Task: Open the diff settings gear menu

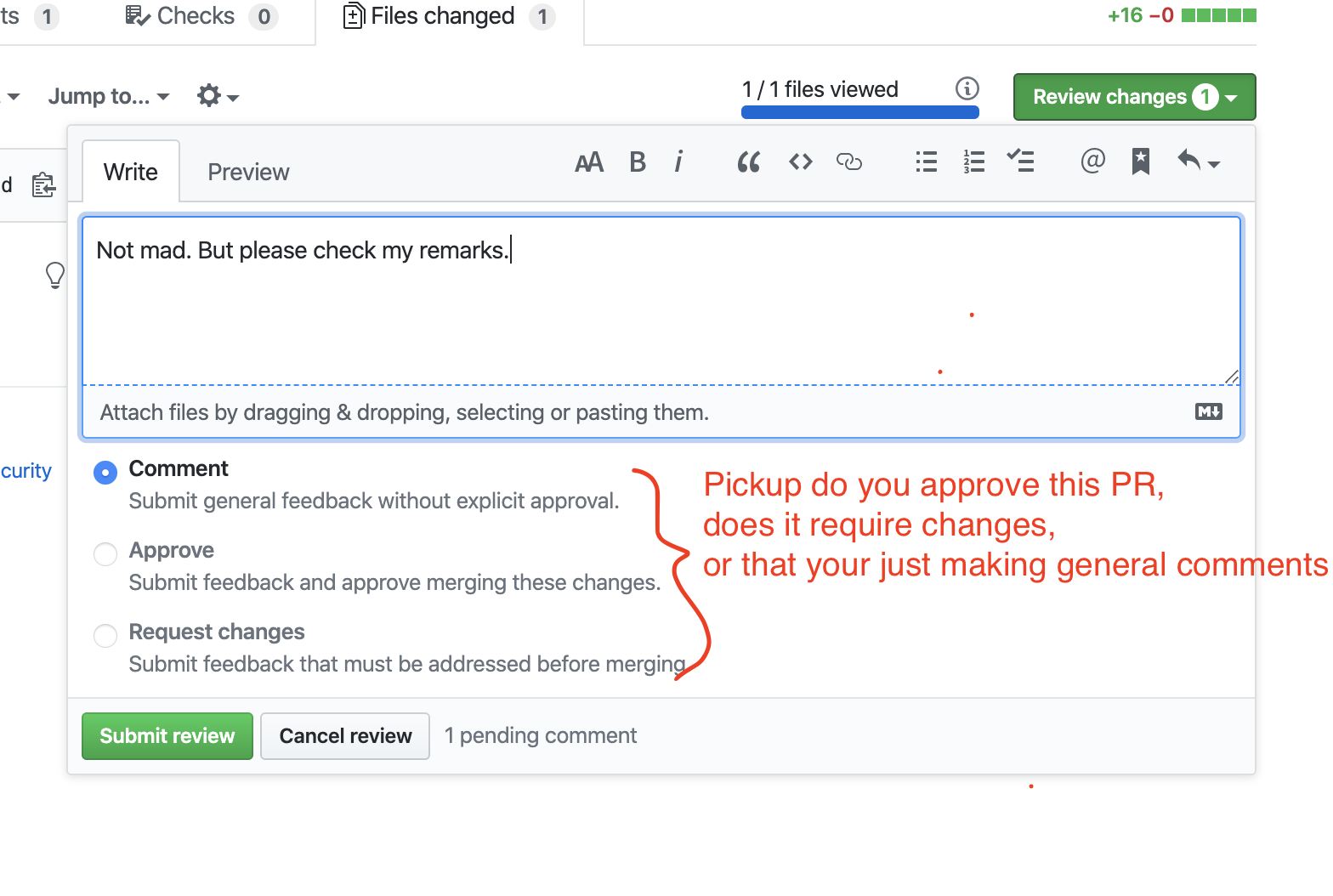Action: pos(218,96)
